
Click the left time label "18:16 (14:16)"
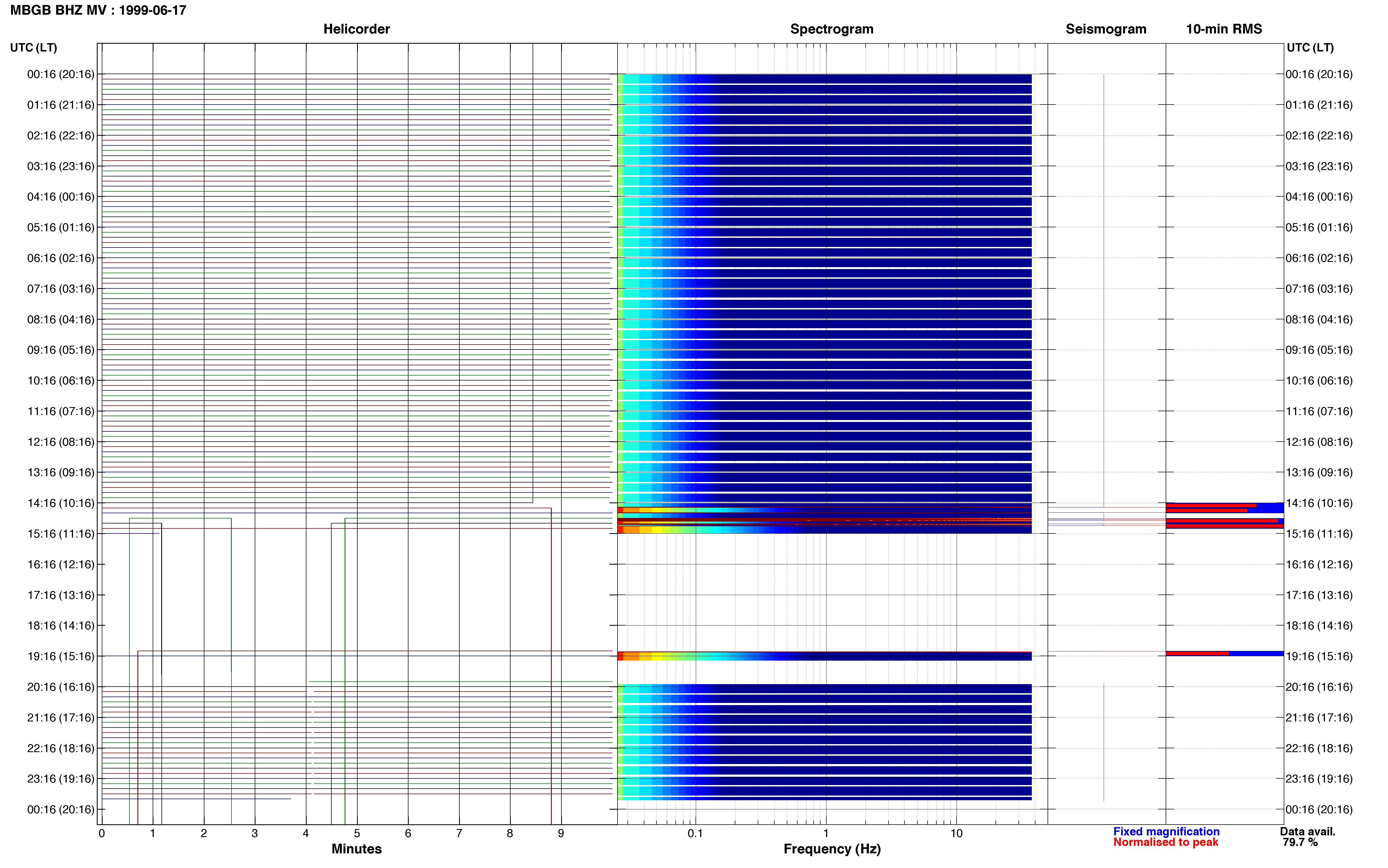(x=61, y=626)
